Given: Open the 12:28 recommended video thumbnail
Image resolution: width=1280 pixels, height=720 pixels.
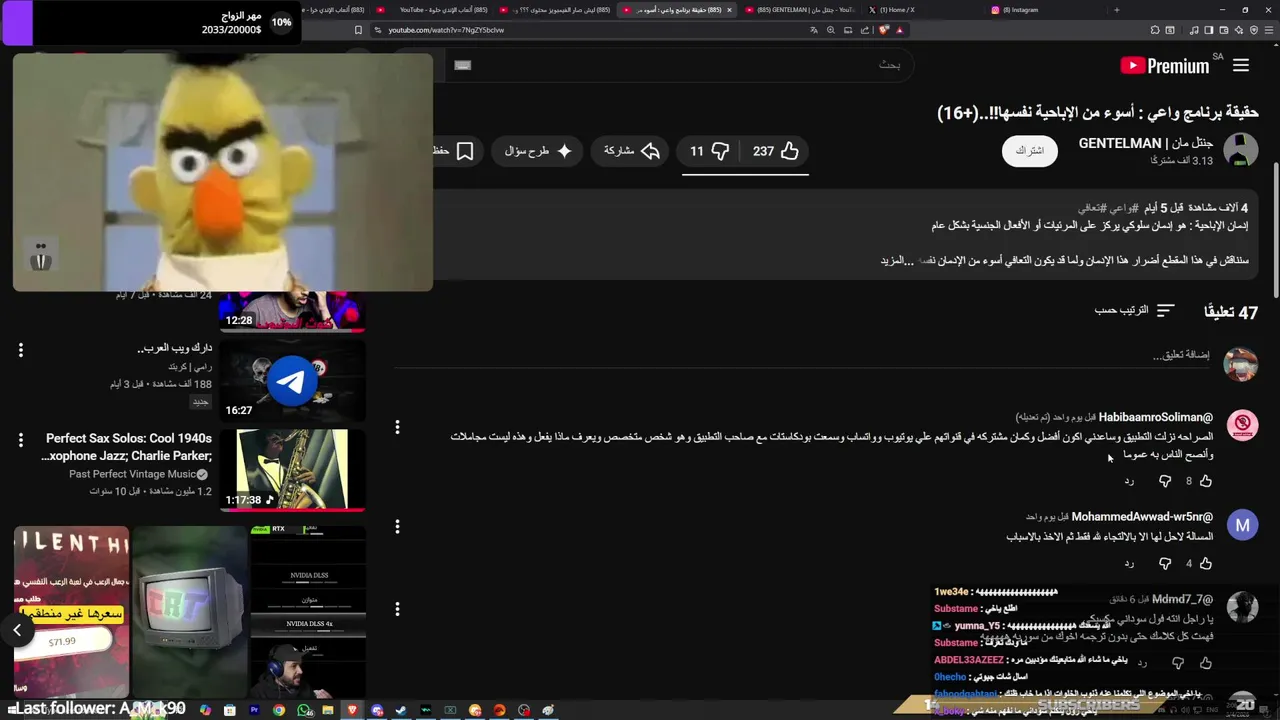Looking at the screenshot, I should pyautogui.click(x=292, y=311).
